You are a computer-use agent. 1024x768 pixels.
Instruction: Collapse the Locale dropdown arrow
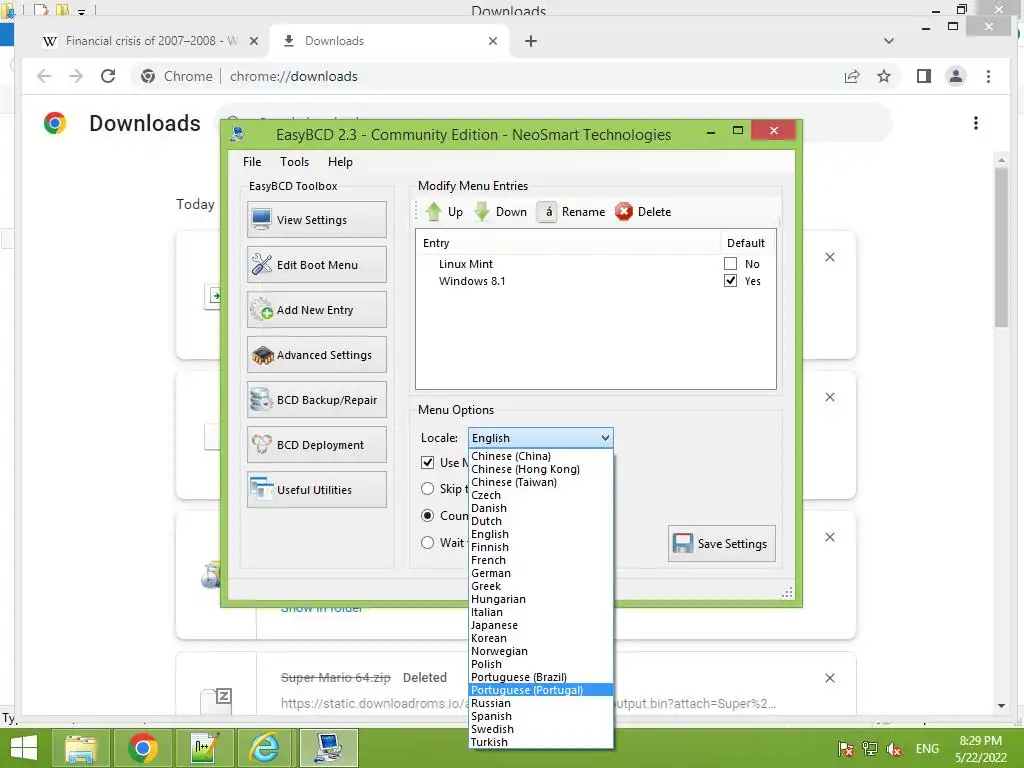605,438
